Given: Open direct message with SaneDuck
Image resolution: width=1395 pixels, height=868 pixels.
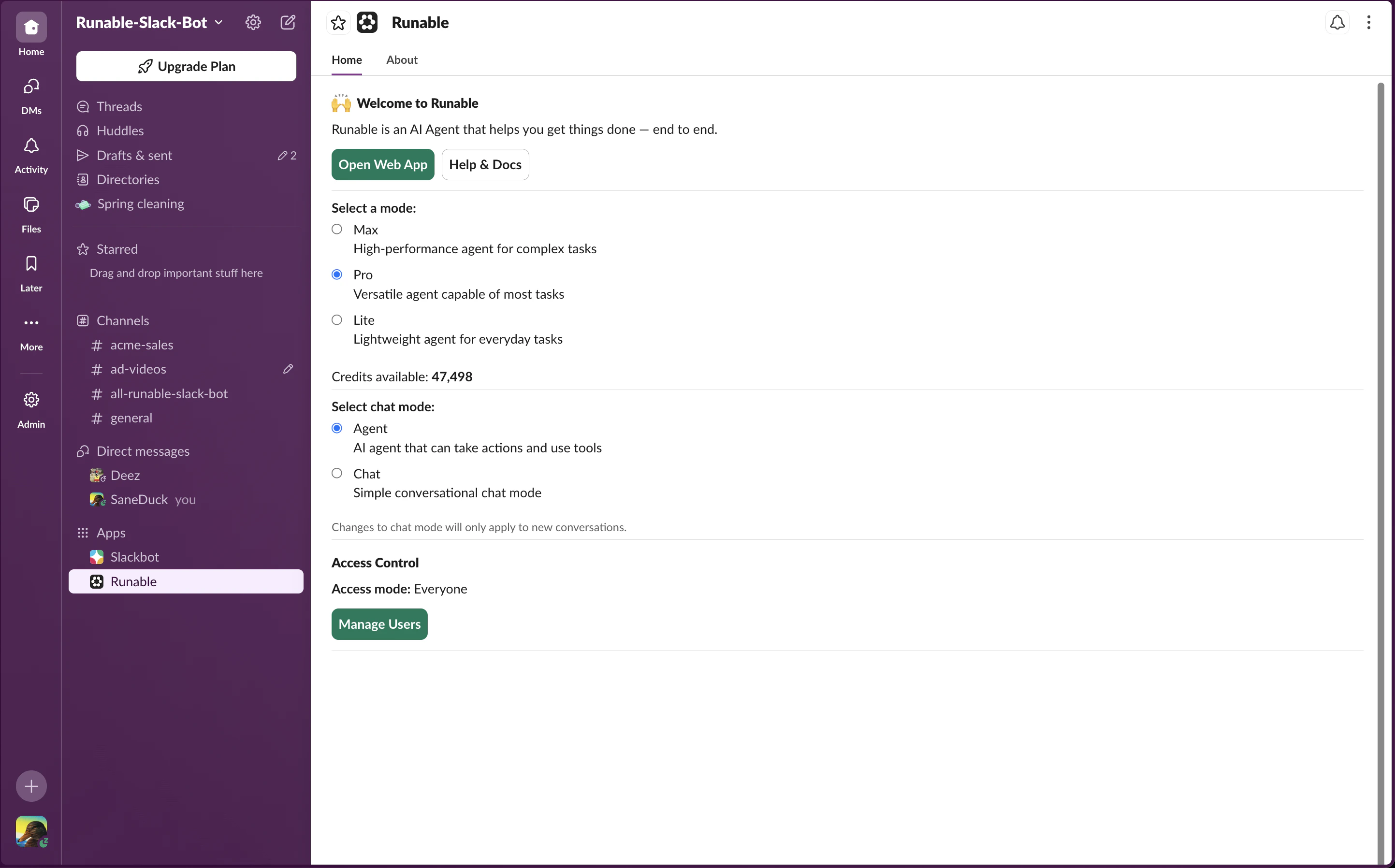Looking at the screenshot, I should (186, 499).
